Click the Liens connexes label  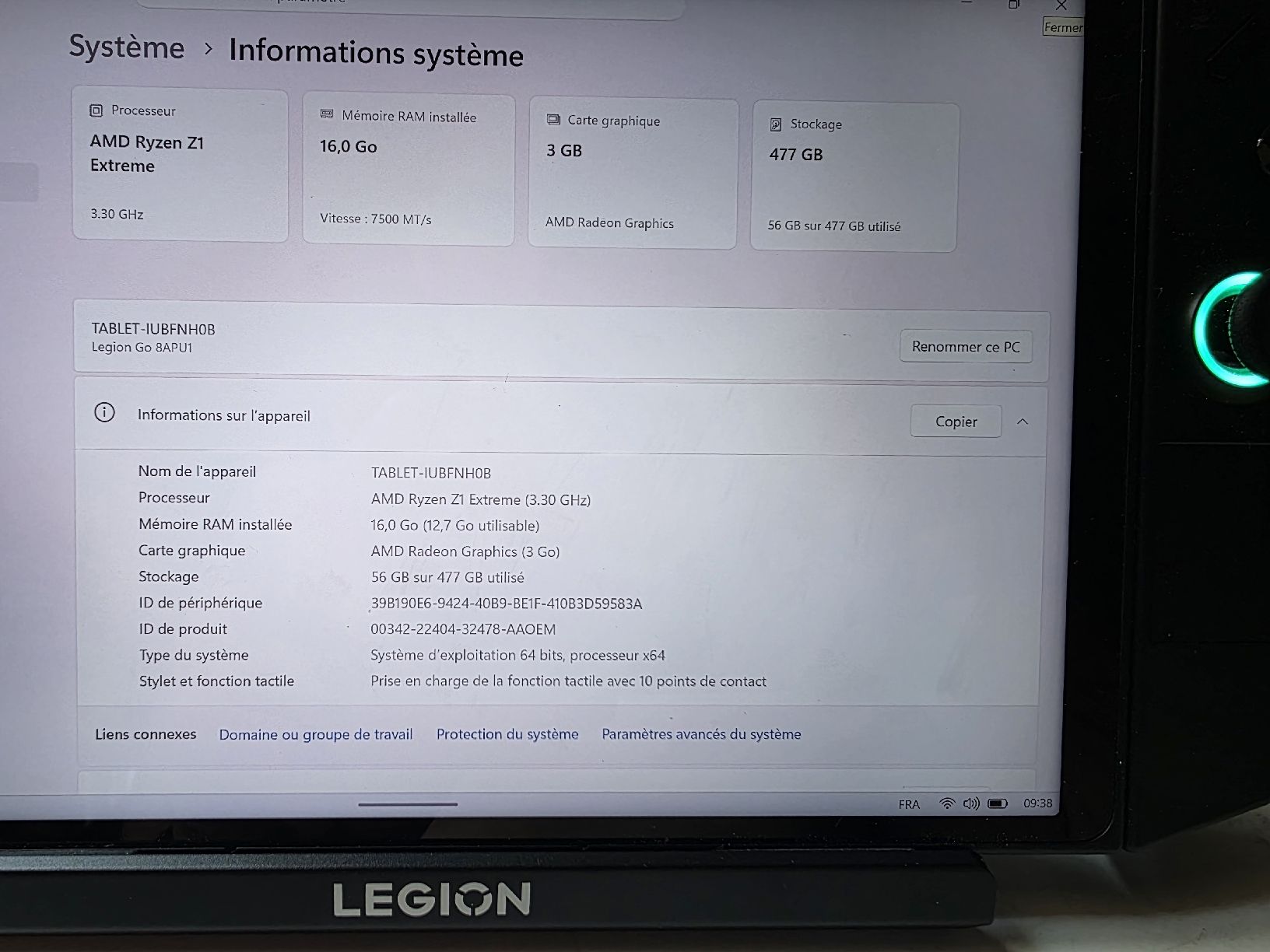click(x=146, y=734)
